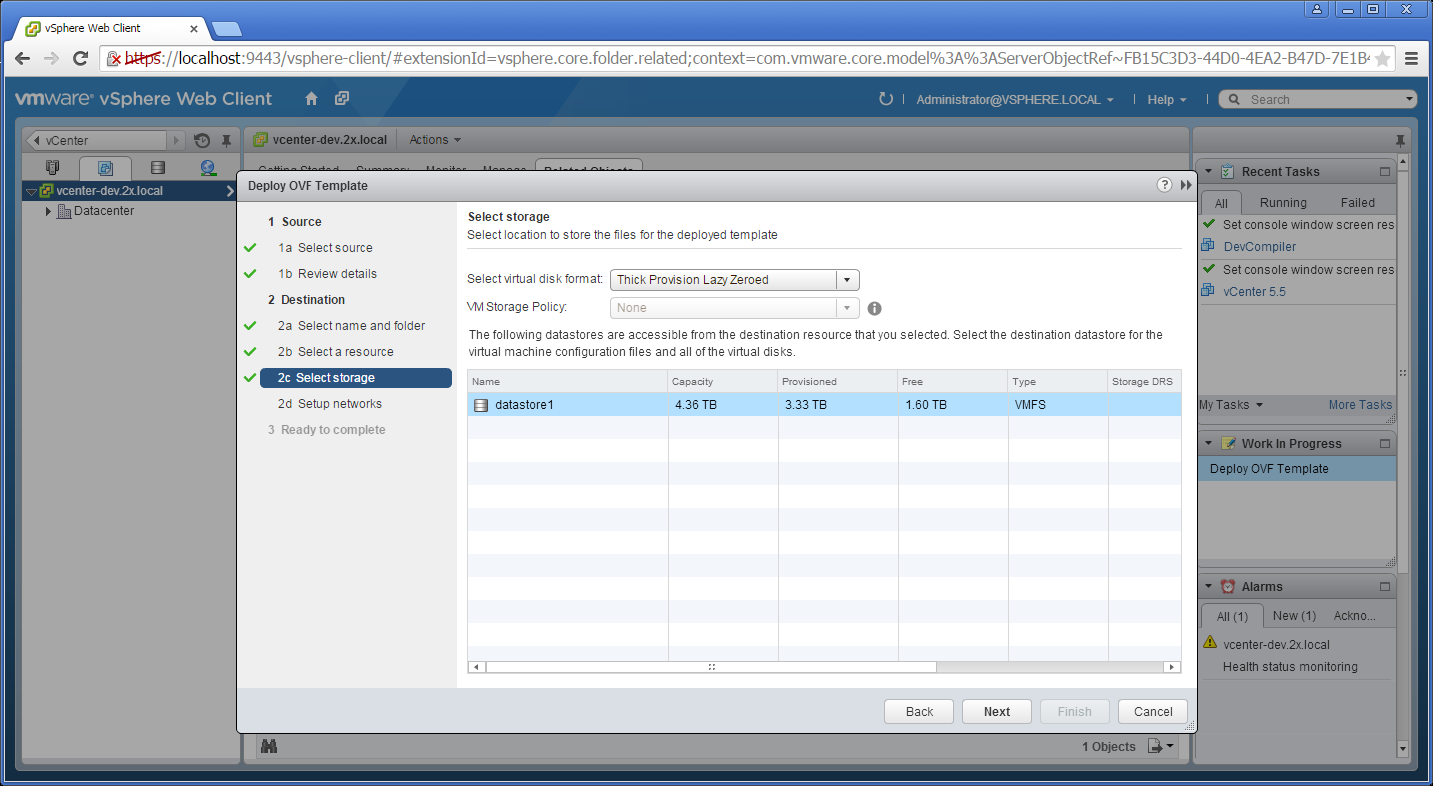Refresh the vSphere client view
Screen dimensions: 1438x788
point(885,99)
